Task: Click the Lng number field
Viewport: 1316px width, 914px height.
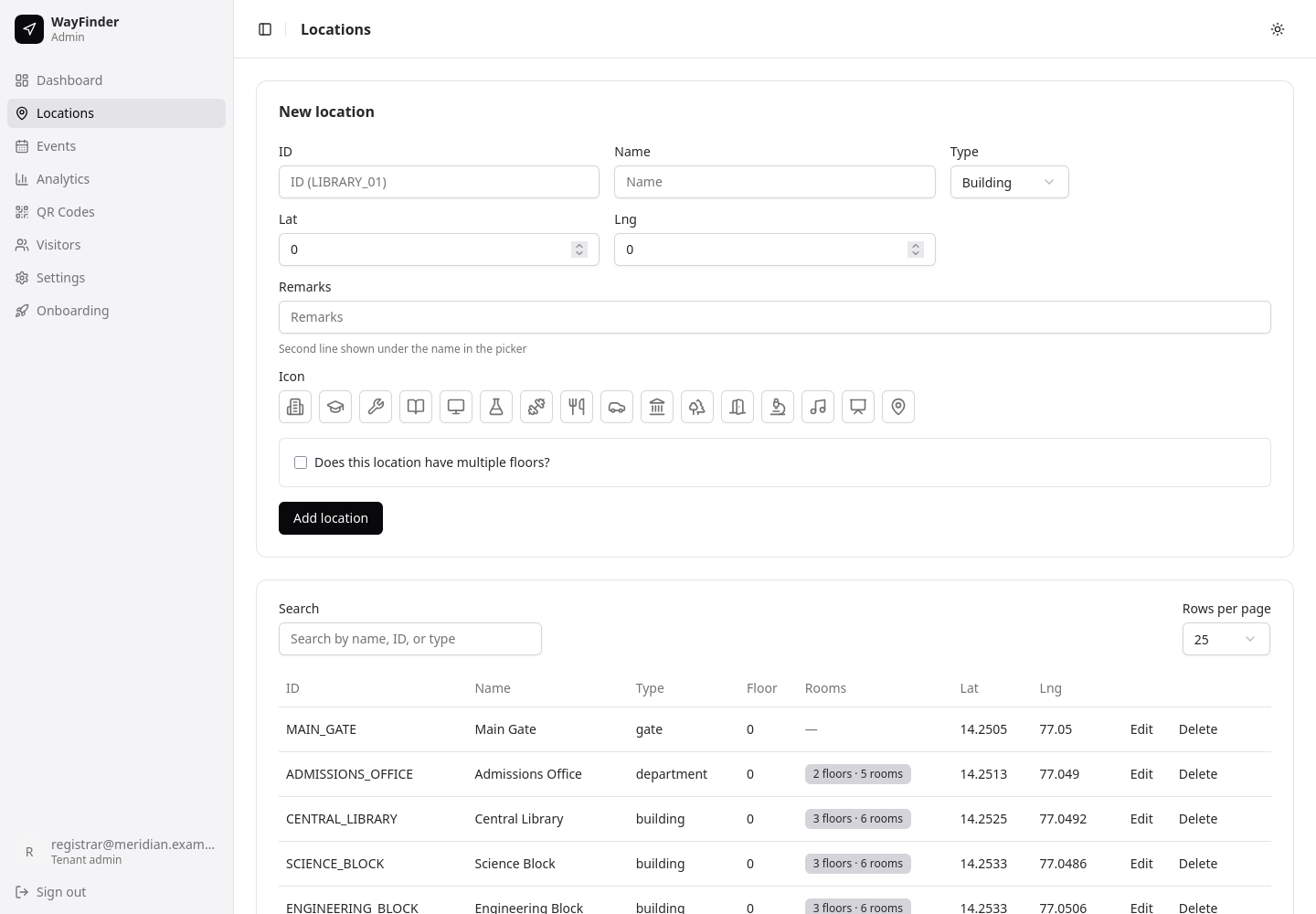Action: 775,250
